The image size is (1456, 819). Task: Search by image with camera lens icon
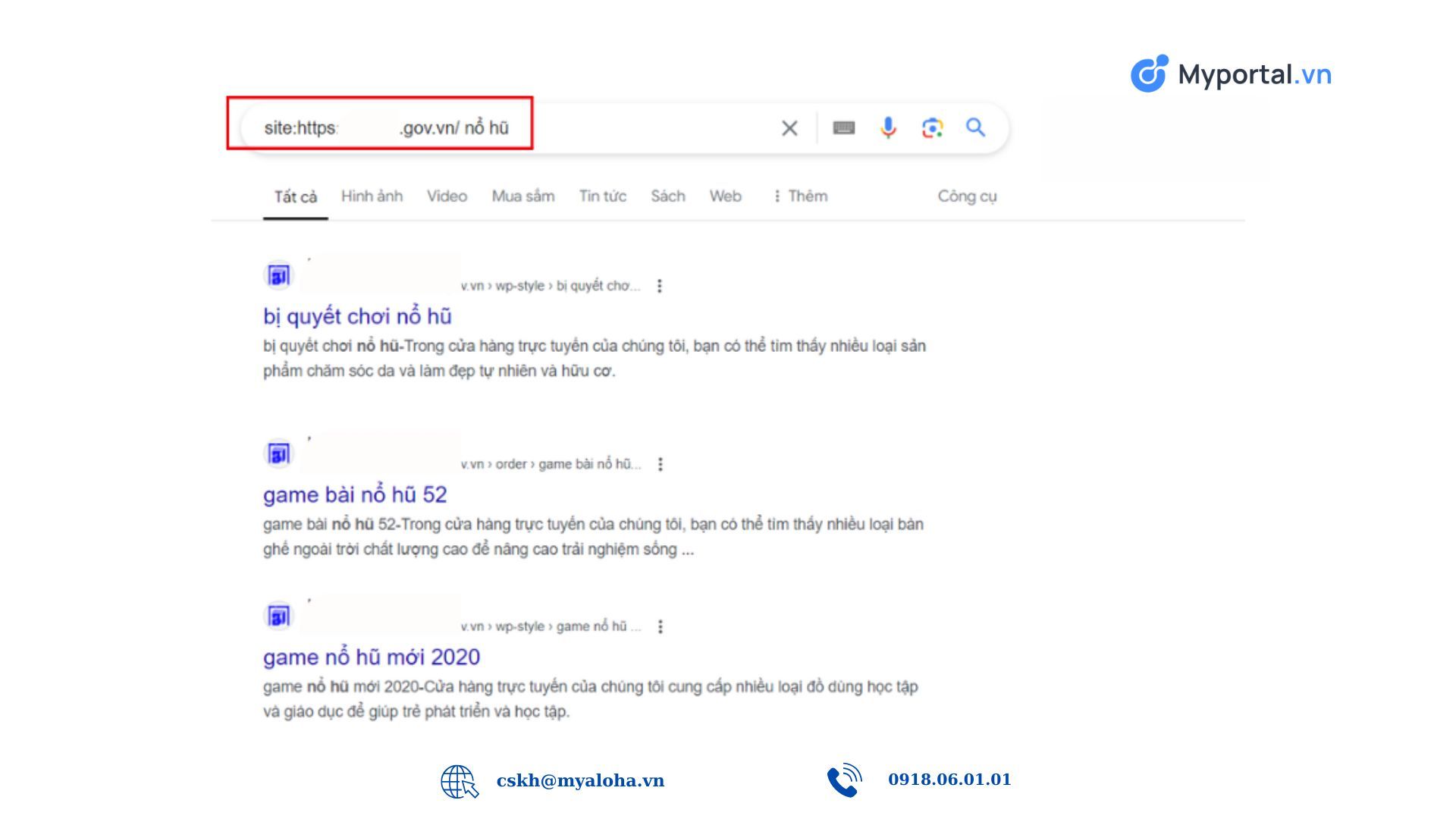pos(932,127)
